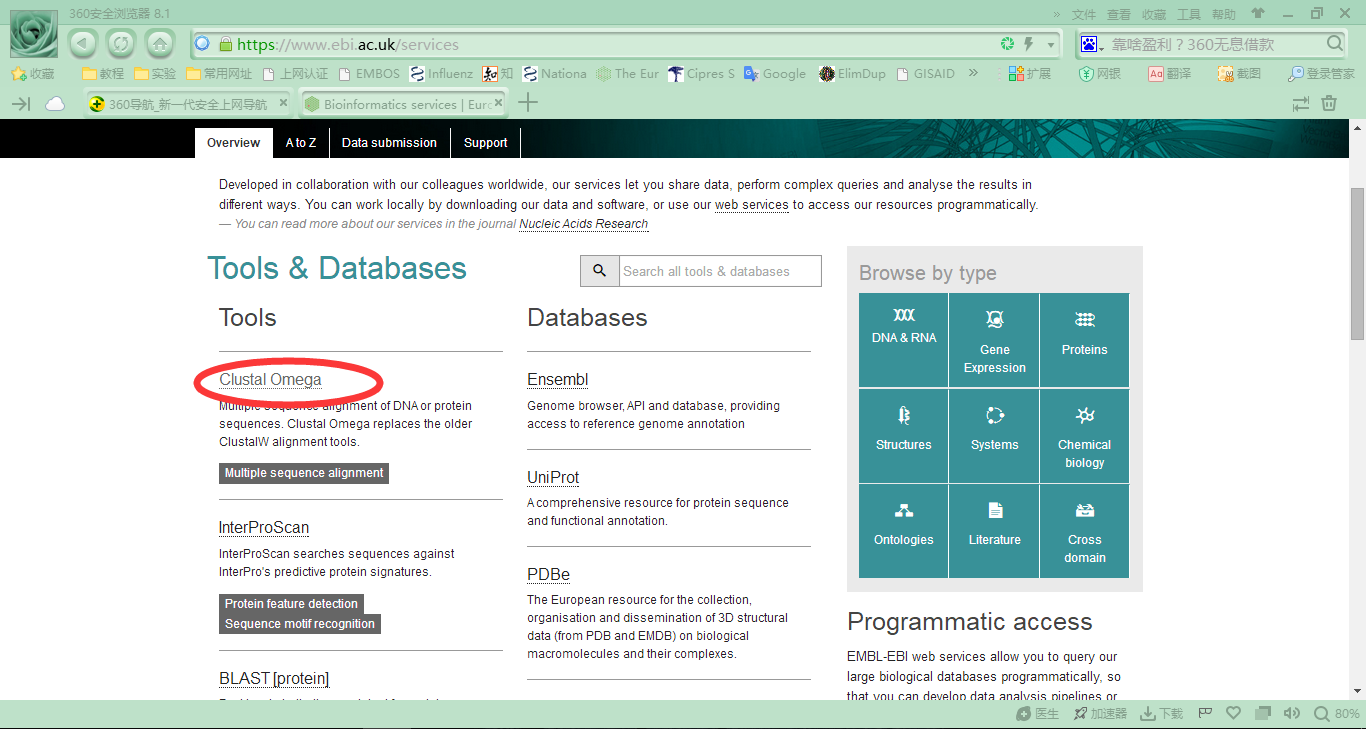Click the magnifier icon in browser search box
Image resolution: width=1366 pixels, height=729 pixels.
[1335, 44]
